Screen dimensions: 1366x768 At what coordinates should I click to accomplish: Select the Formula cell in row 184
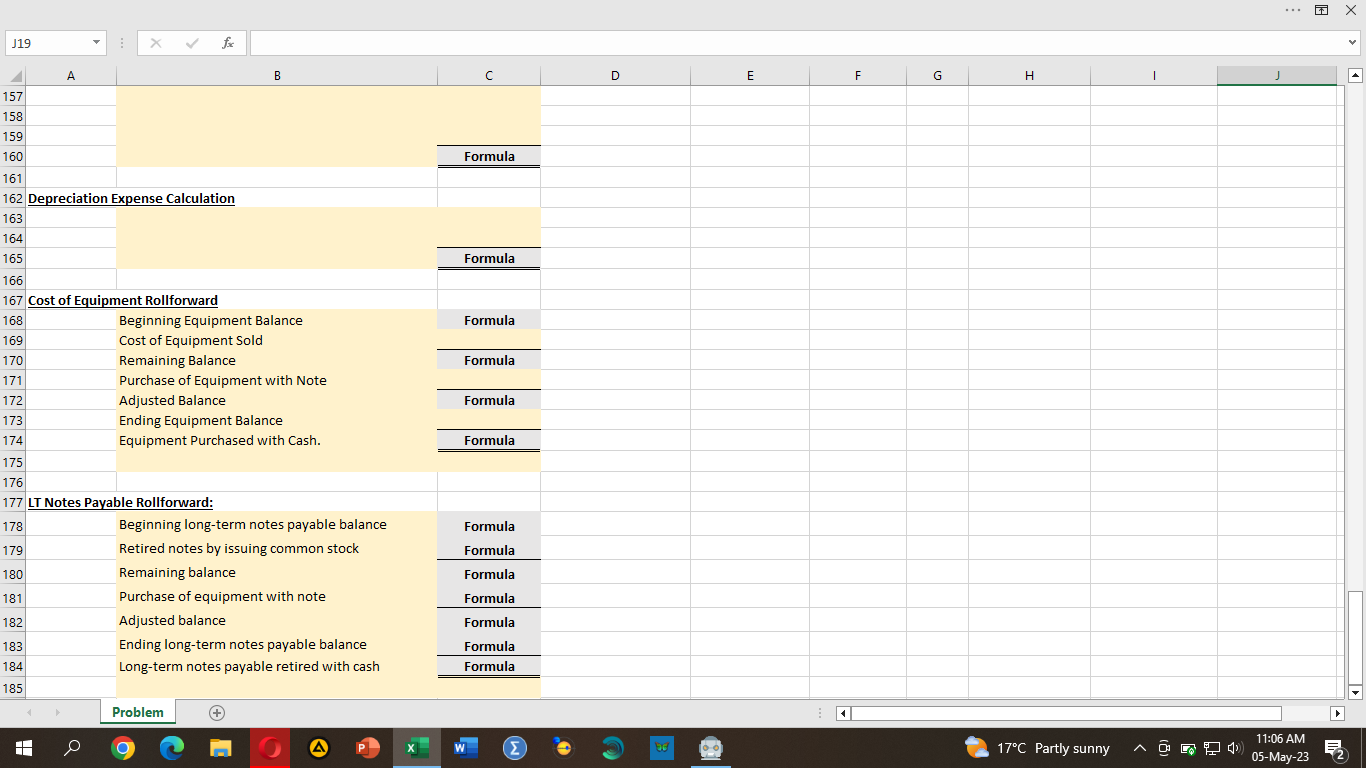click(489, 666)
